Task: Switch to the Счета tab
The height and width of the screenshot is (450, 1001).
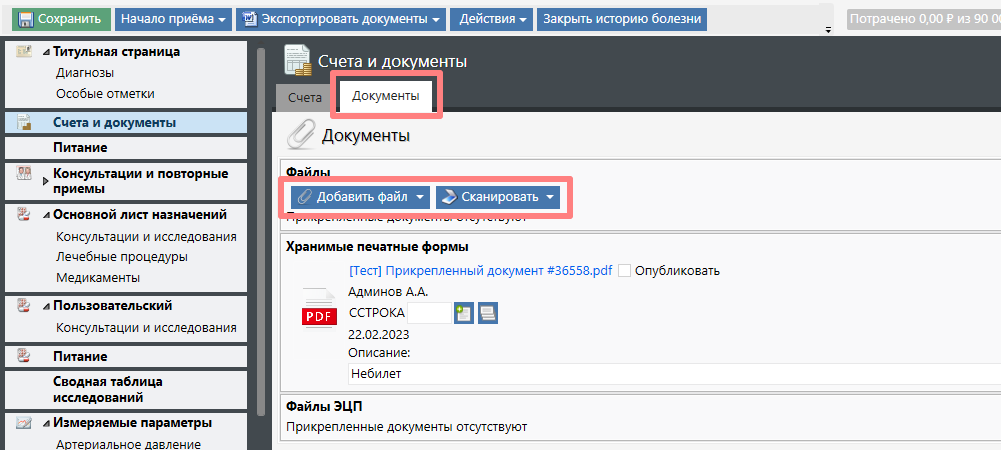Action: (x=304, y=98)
